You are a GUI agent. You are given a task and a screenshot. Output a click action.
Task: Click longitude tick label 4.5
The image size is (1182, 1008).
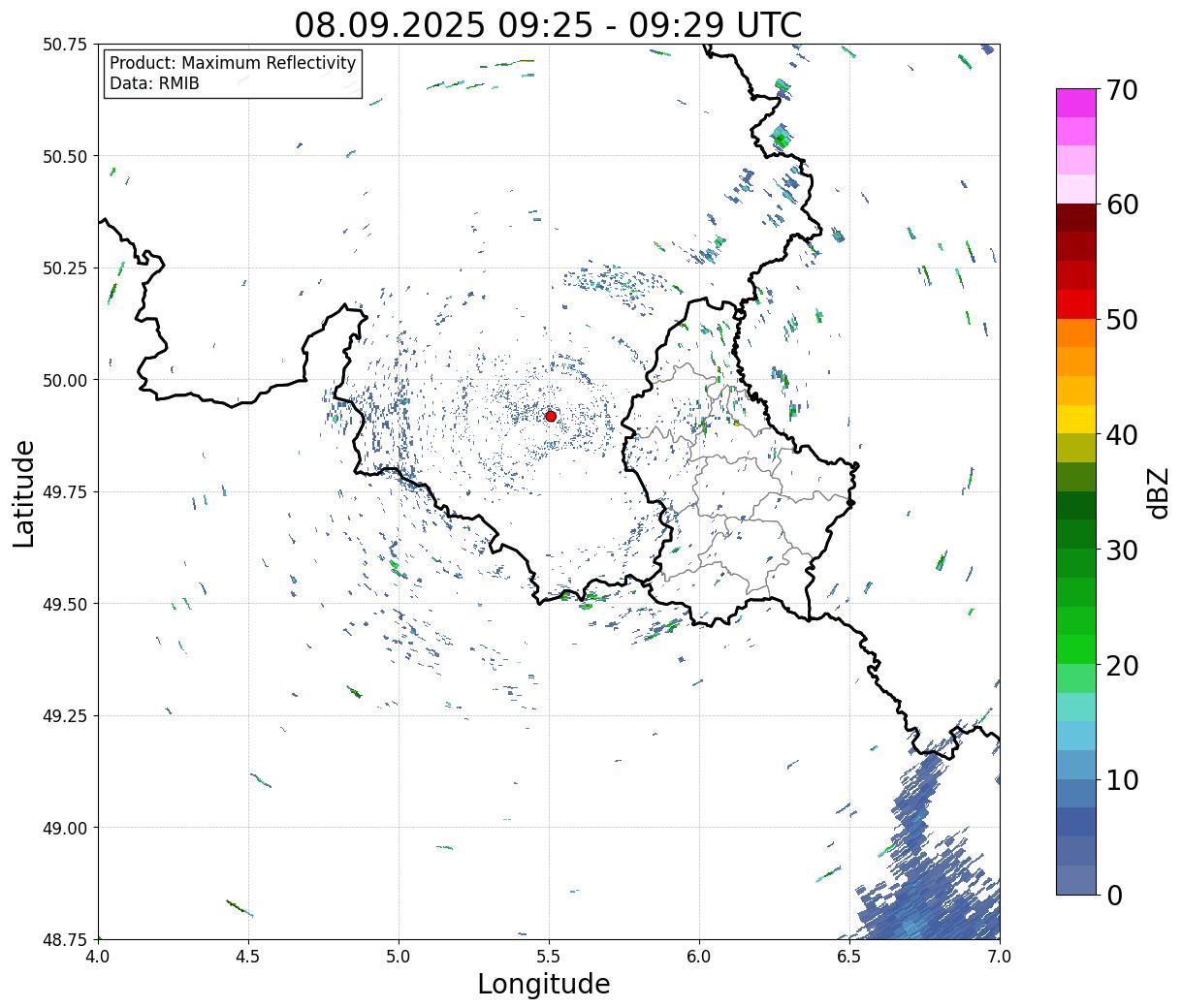click(248, 956)
